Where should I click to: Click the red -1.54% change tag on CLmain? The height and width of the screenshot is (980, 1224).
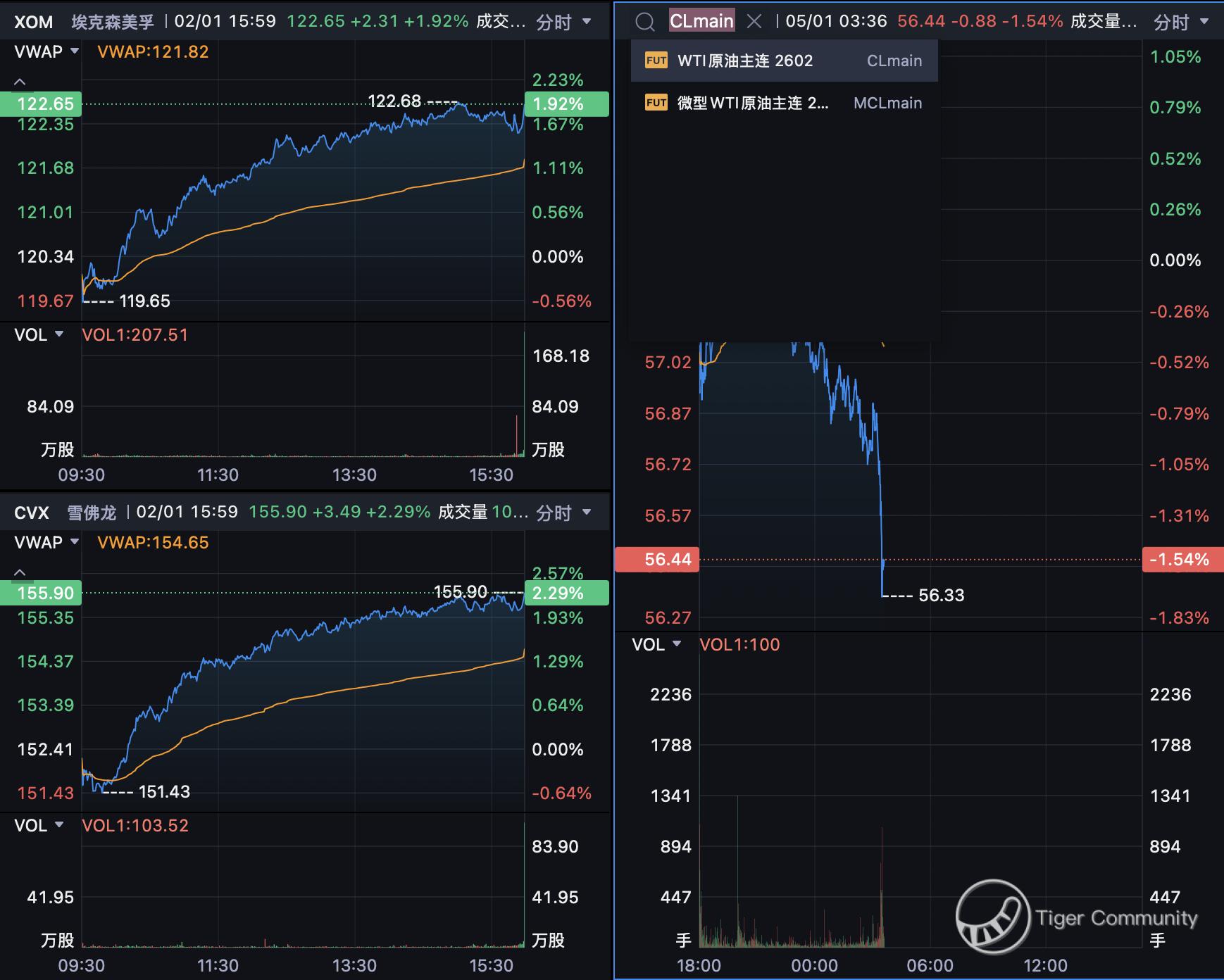tap(1182, 560)
